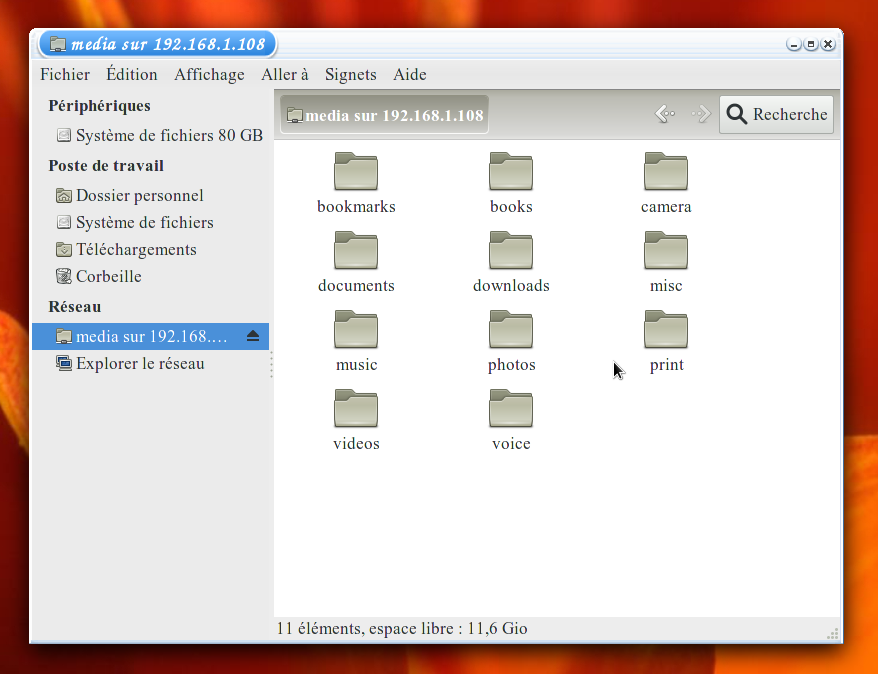Eject the media network share
The image size is (878, 674).
[253, 336]
